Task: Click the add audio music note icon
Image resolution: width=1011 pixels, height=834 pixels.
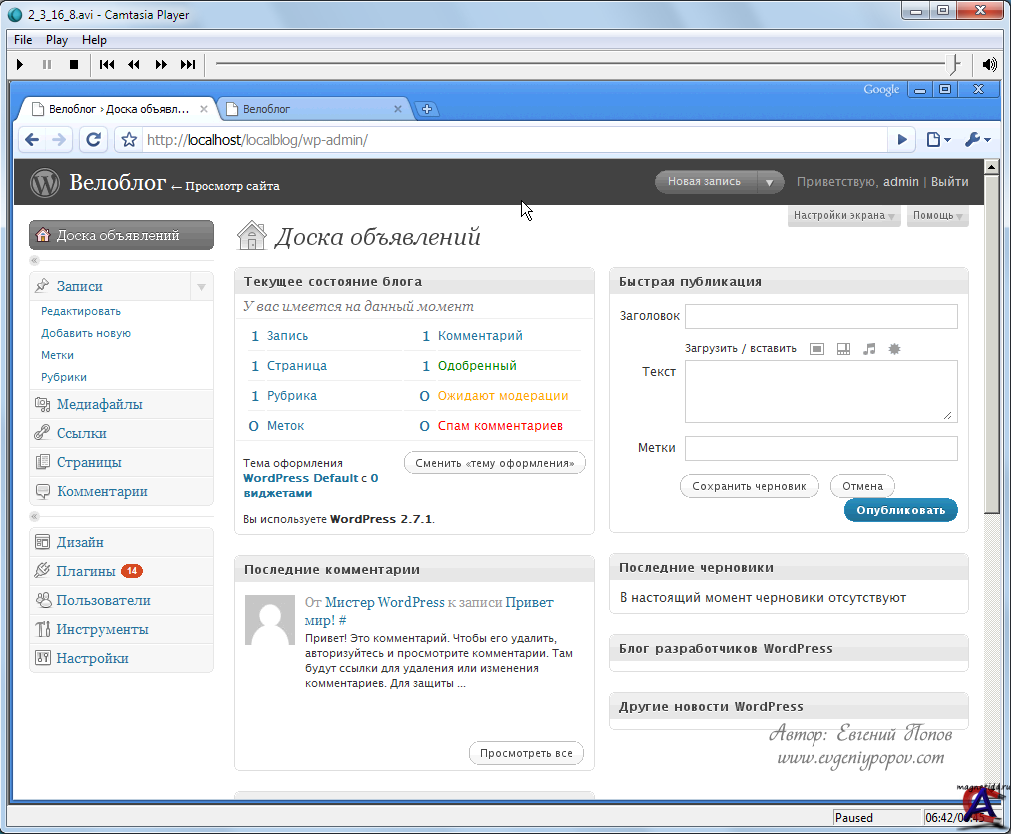Action: [869, 349]
